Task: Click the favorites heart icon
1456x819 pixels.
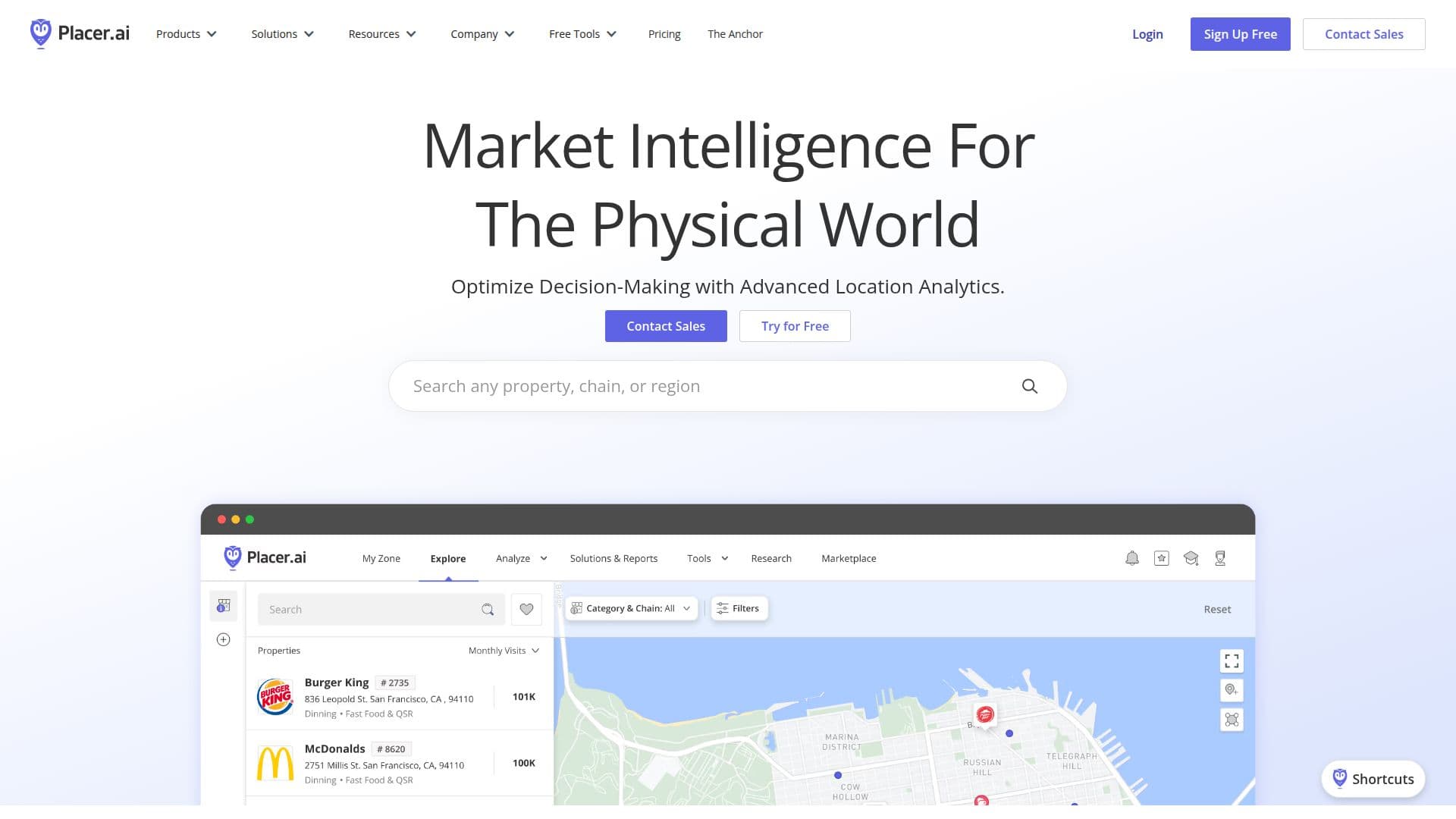Action: pos(526,609)
